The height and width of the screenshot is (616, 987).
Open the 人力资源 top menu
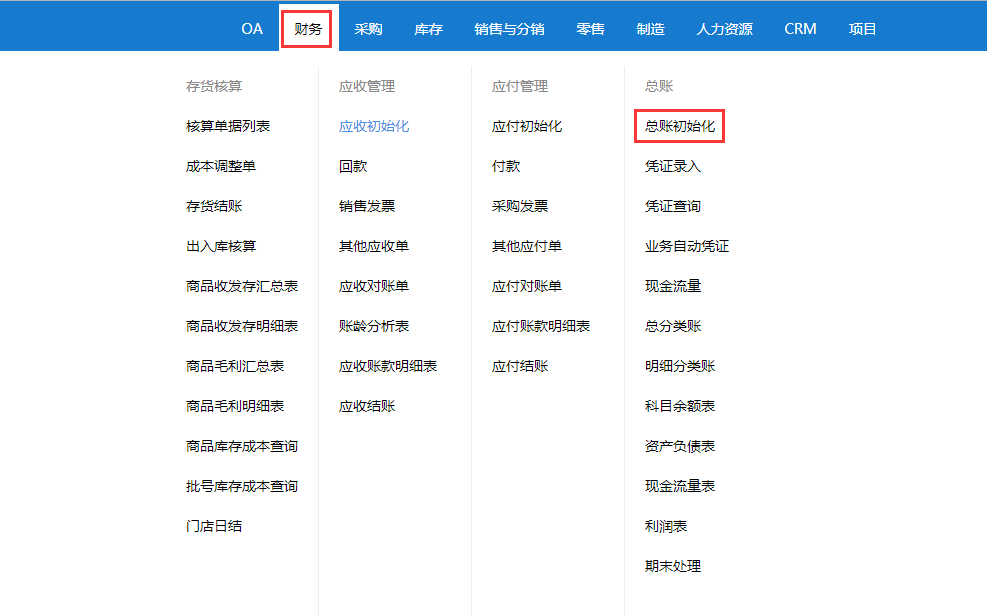coord(725,29)
